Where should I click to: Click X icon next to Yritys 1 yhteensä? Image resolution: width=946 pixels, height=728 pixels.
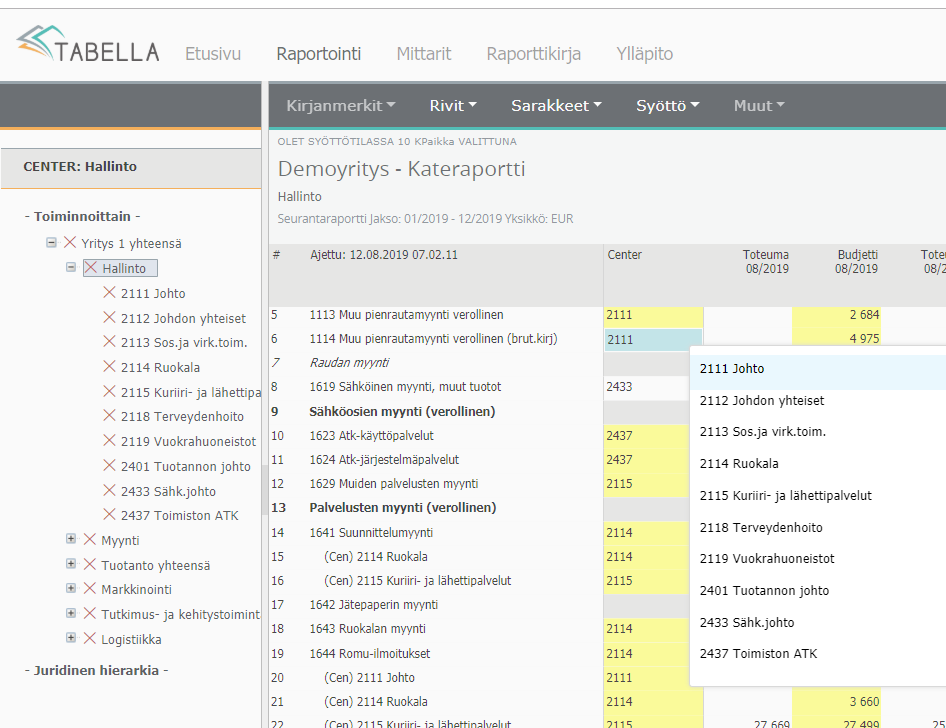[x=70, y=243]
